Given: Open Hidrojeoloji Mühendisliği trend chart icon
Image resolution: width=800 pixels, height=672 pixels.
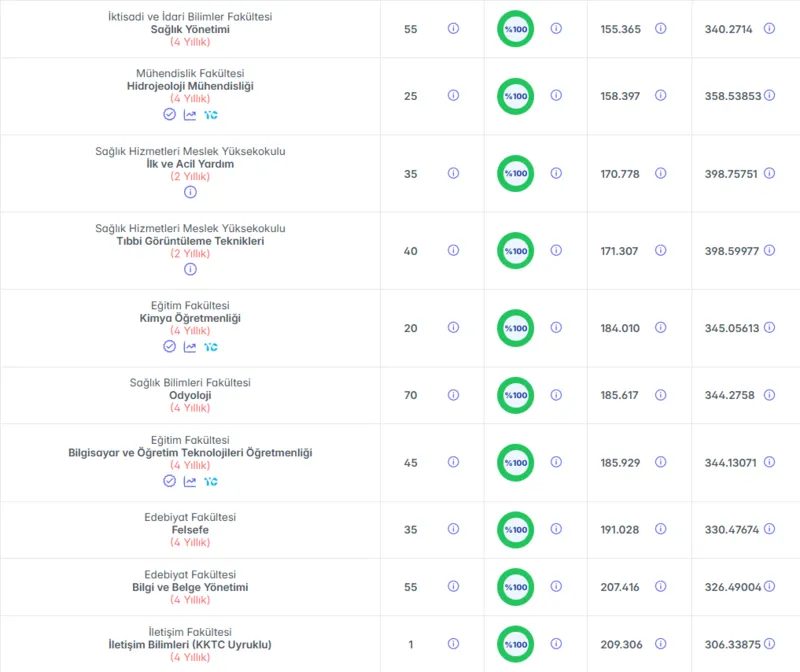Looking at the screenshot, I should [x=190, y=115].
